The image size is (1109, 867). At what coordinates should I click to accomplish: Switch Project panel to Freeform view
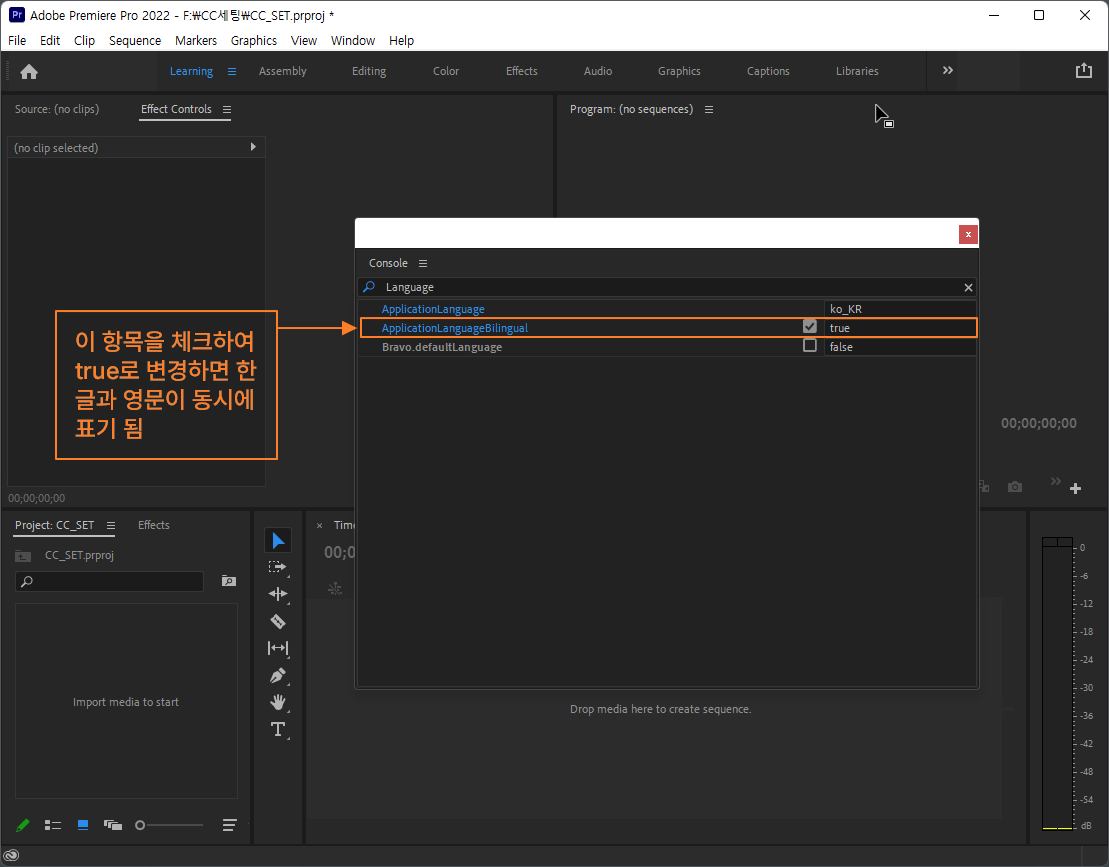(x=113, y=825)
